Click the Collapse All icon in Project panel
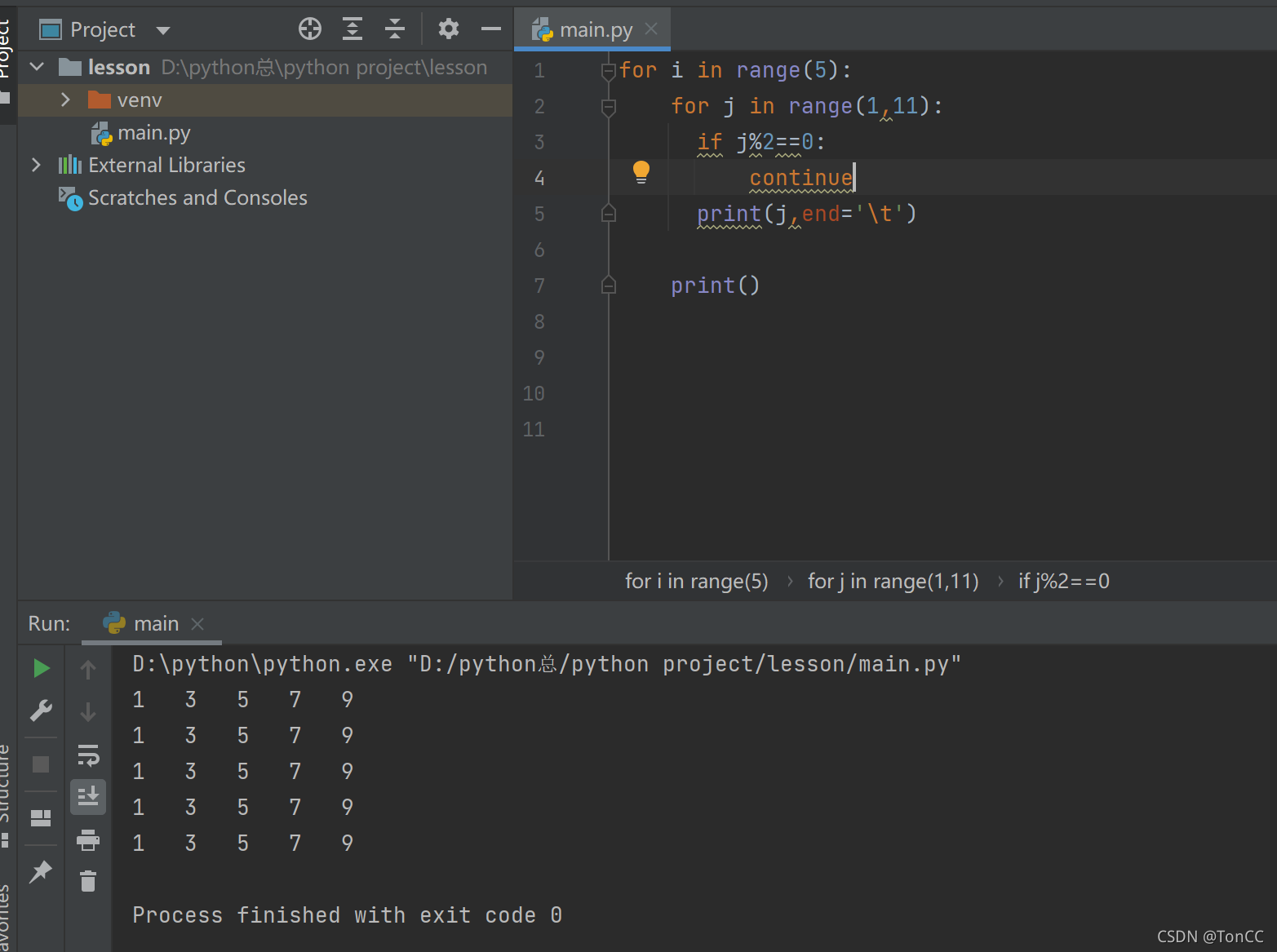This screenshot has width=1277, height=952. pos(395,29)
